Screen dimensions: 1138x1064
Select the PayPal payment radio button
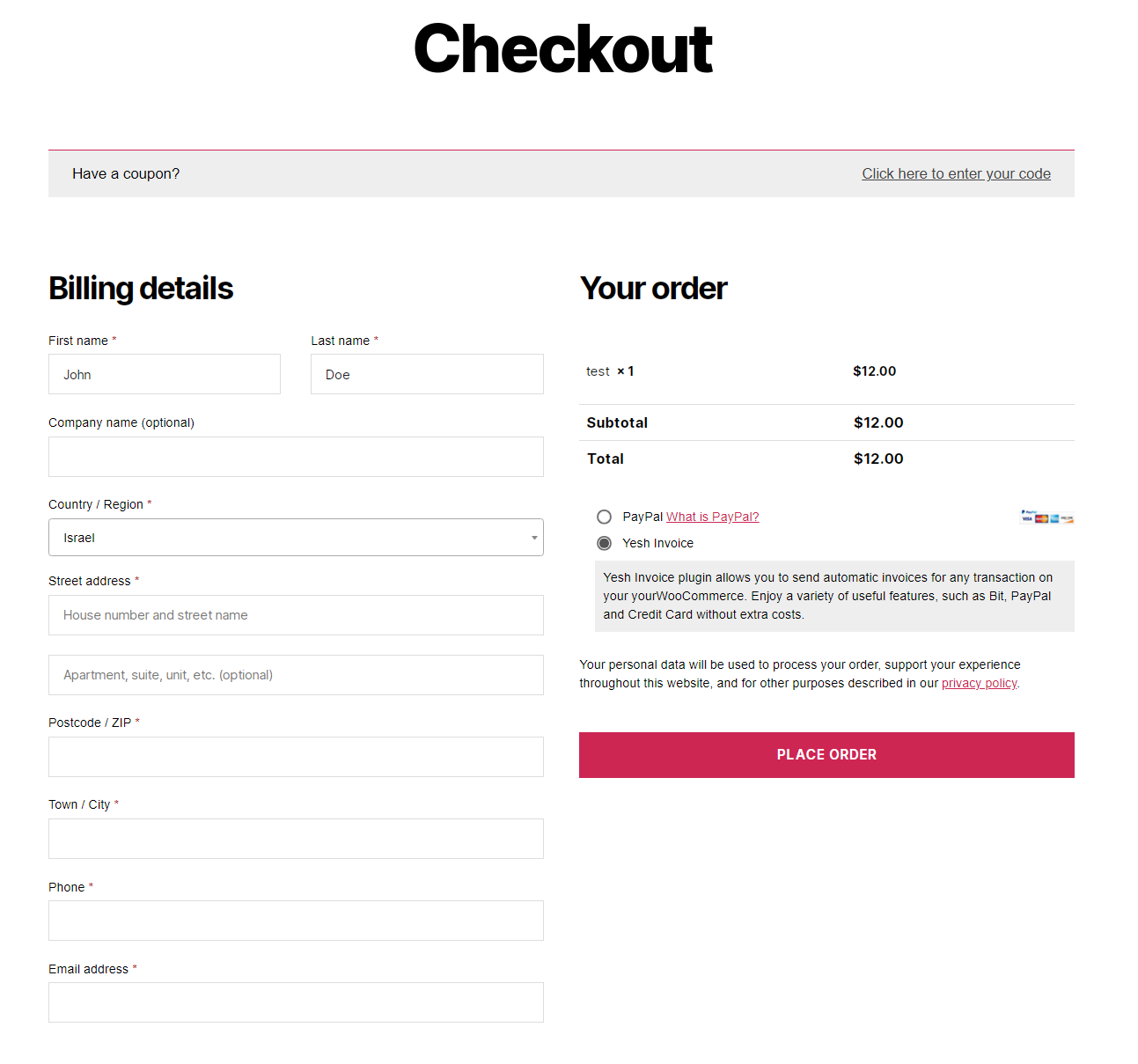[x=604, y=517]
